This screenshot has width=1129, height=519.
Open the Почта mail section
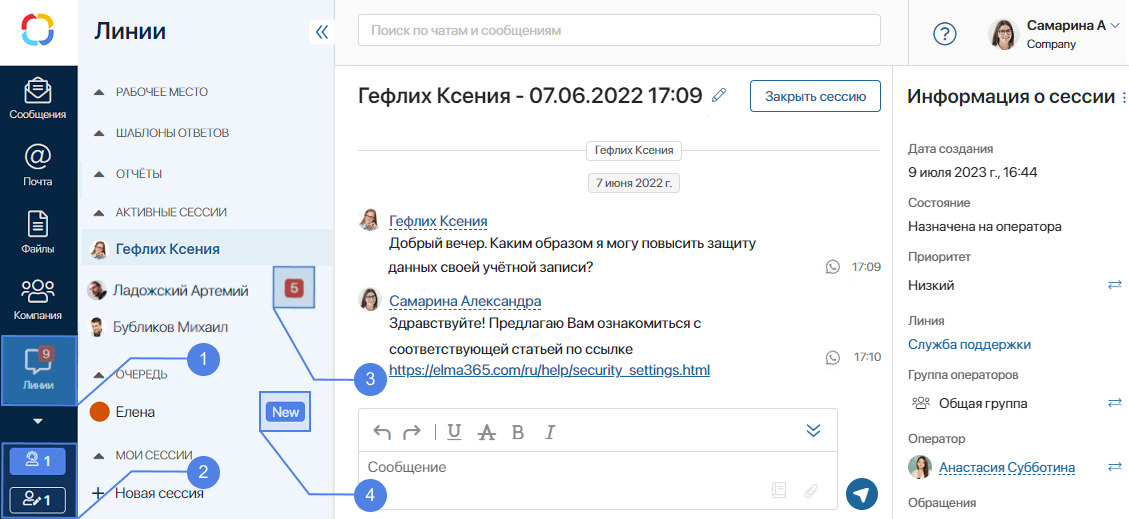[x=38, y=166]
